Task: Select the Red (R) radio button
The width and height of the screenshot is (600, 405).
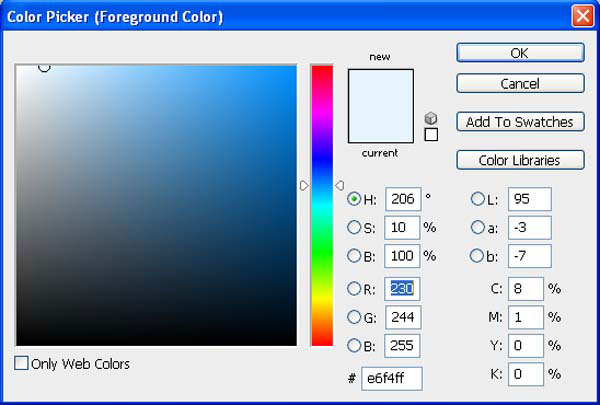Action: 354,289
